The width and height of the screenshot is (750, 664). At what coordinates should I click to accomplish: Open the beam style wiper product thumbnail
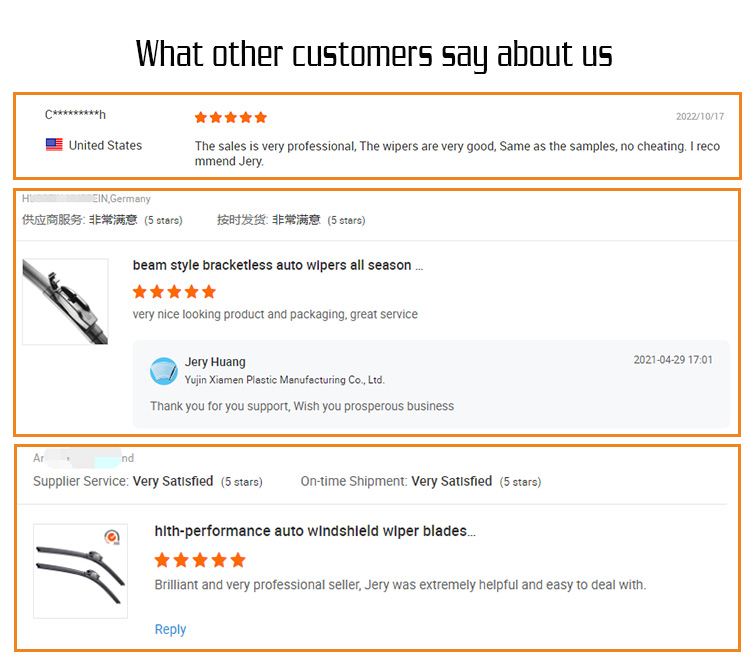pyautogui.click(x=65, y=301)
